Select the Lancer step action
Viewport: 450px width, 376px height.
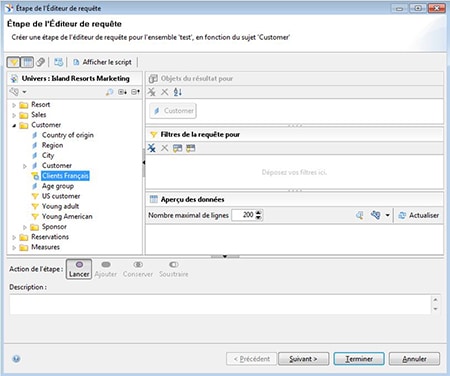[79, 269]
